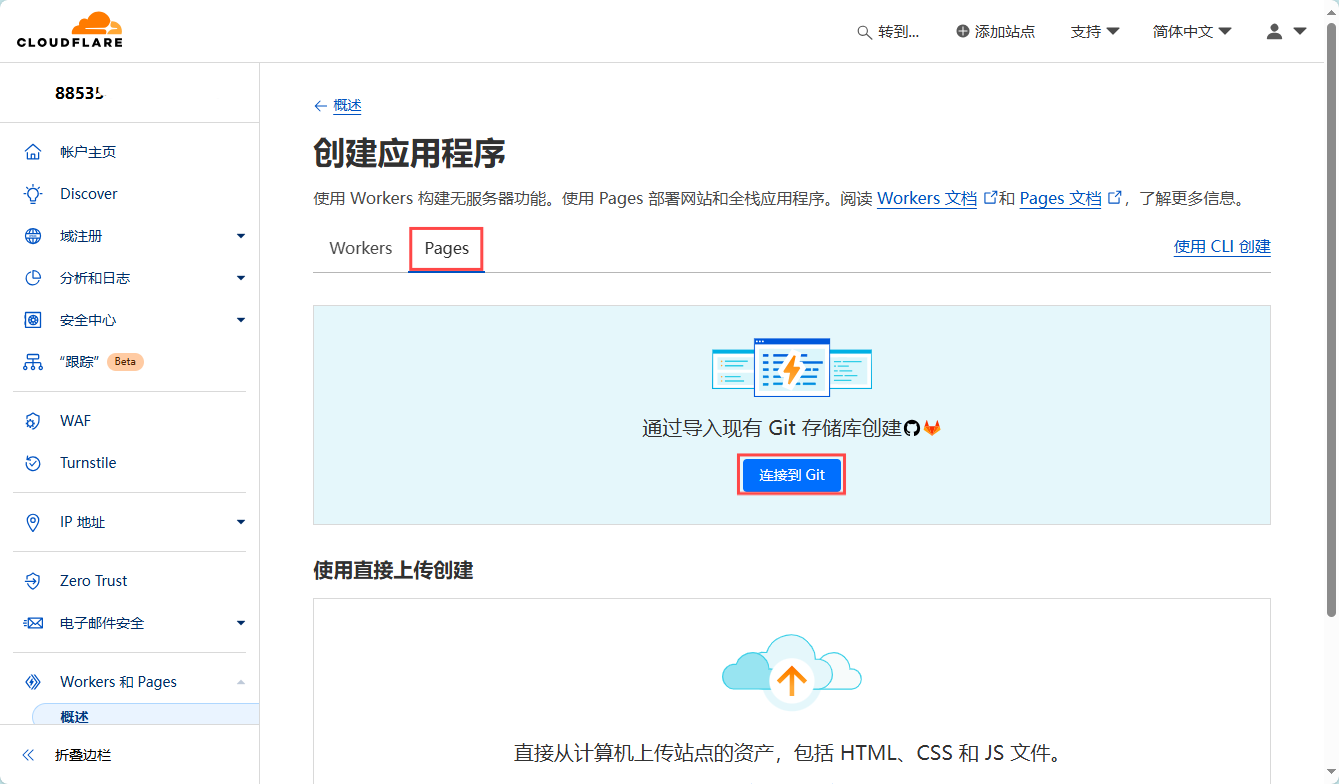Click the 连接到 Git button
This screenshot has height=784, width=1339.
791,475
